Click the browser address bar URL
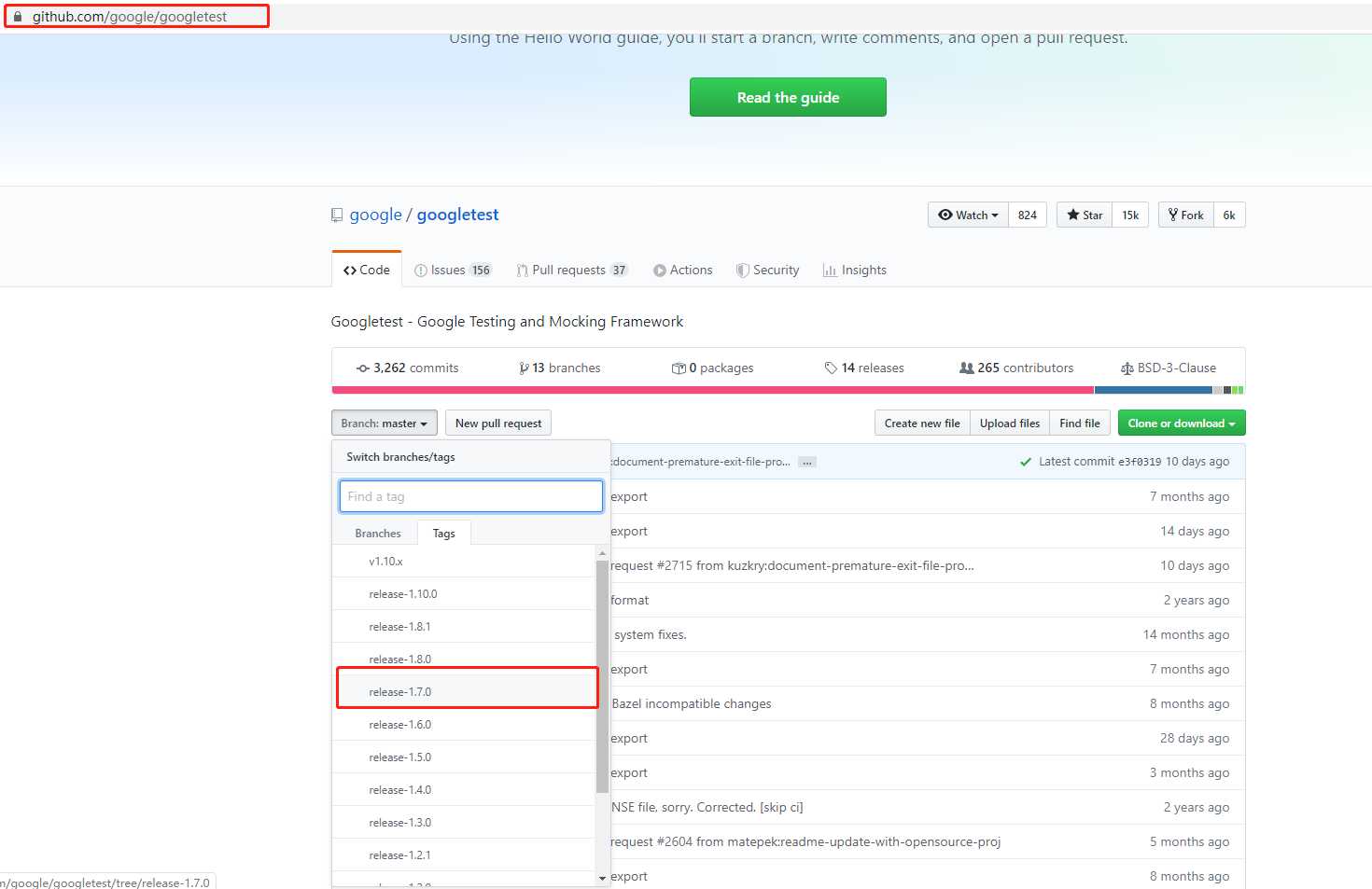The height and width of the screenshot is (889, 1372). pos(130,17)
